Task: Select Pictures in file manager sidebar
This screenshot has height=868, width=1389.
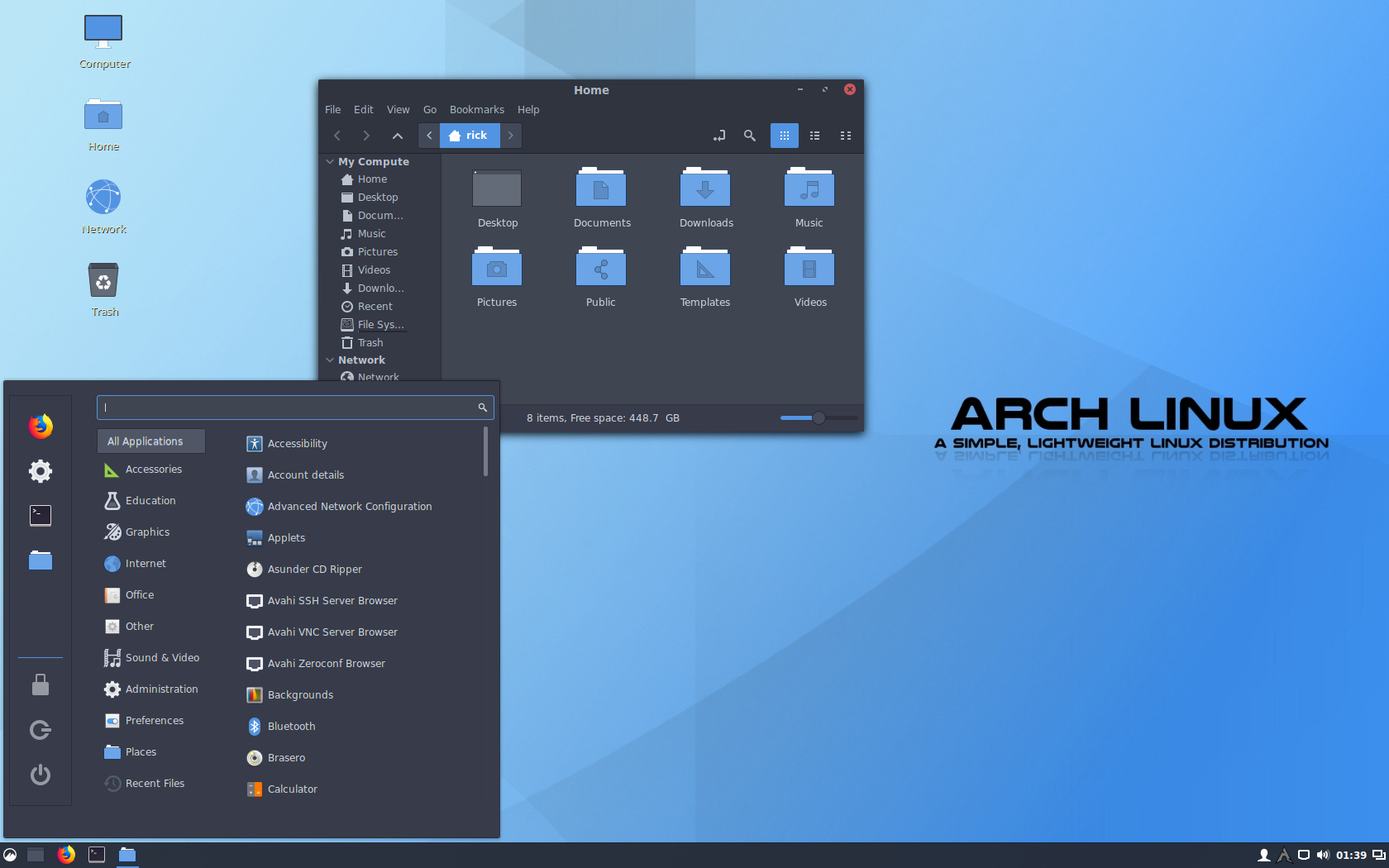Action: tap(380, 252)
